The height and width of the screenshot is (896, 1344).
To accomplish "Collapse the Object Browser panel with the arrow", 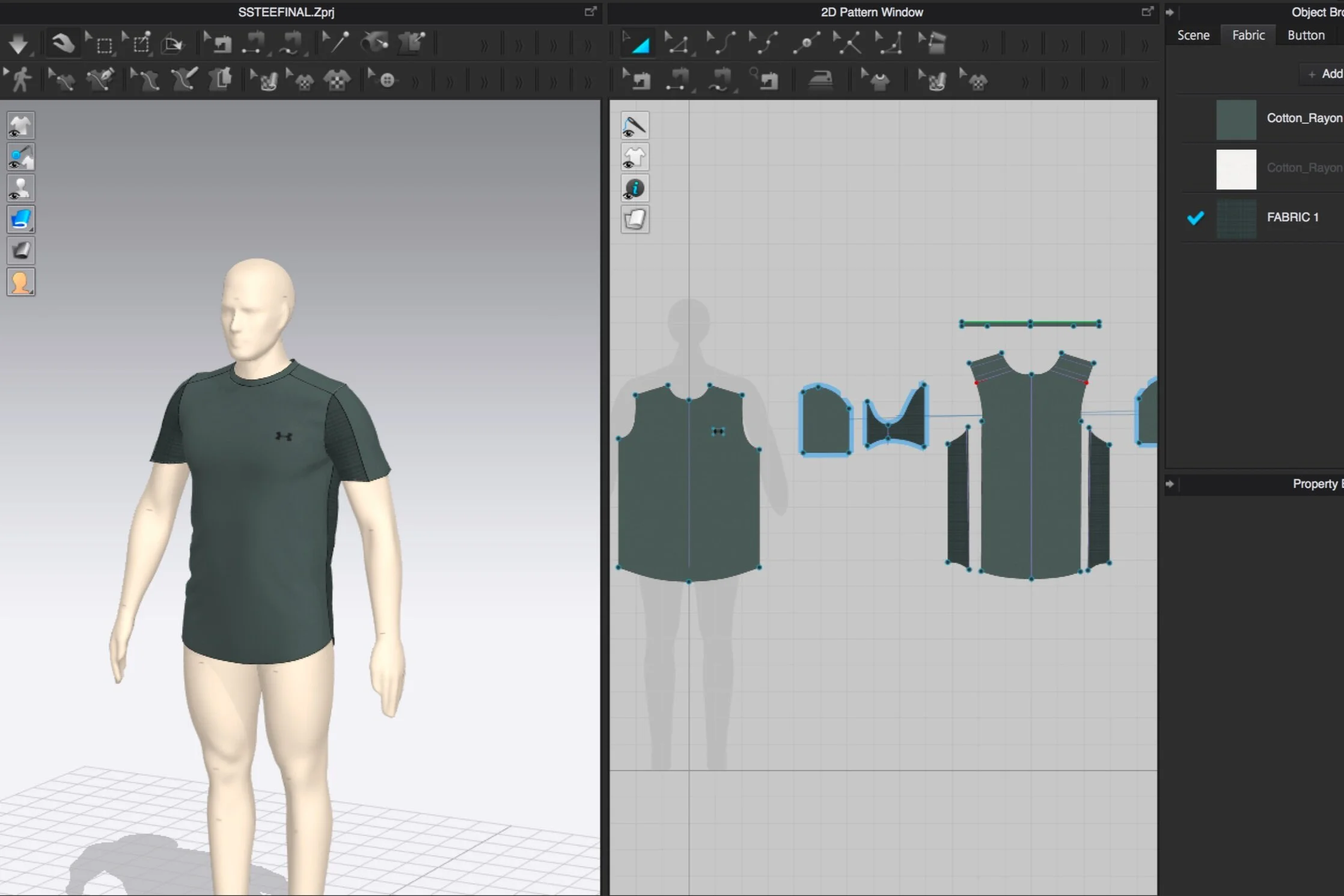I will [1171, 11].
